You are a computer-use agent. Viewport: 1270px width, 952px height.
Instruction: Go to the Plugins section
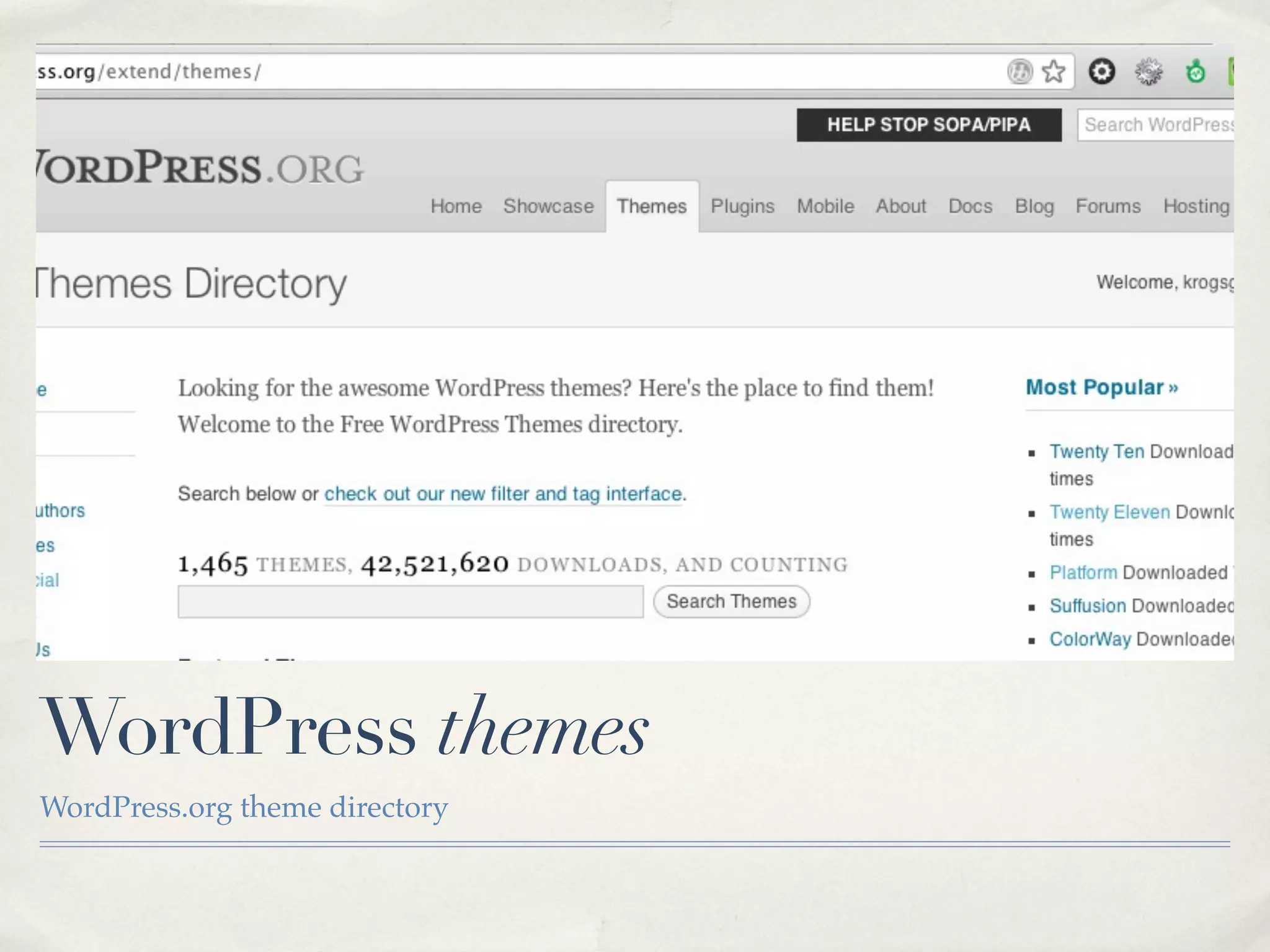pos(742,206)
